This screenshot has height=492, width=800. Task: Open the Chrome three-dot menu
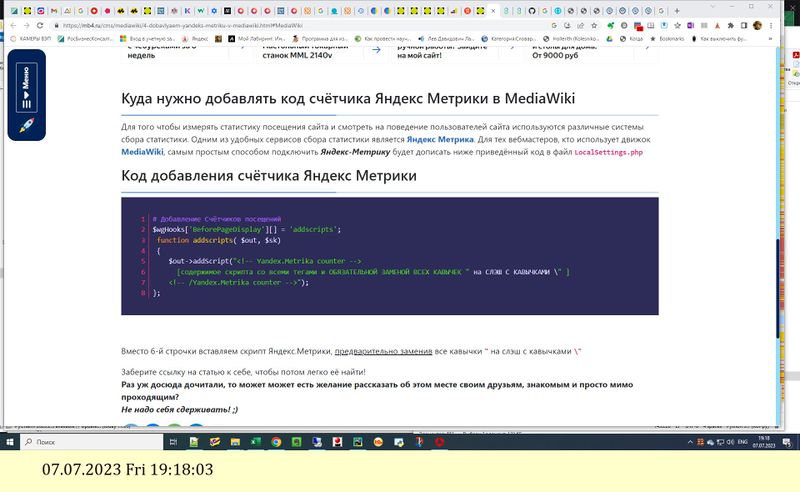click(x=771, y=25)
